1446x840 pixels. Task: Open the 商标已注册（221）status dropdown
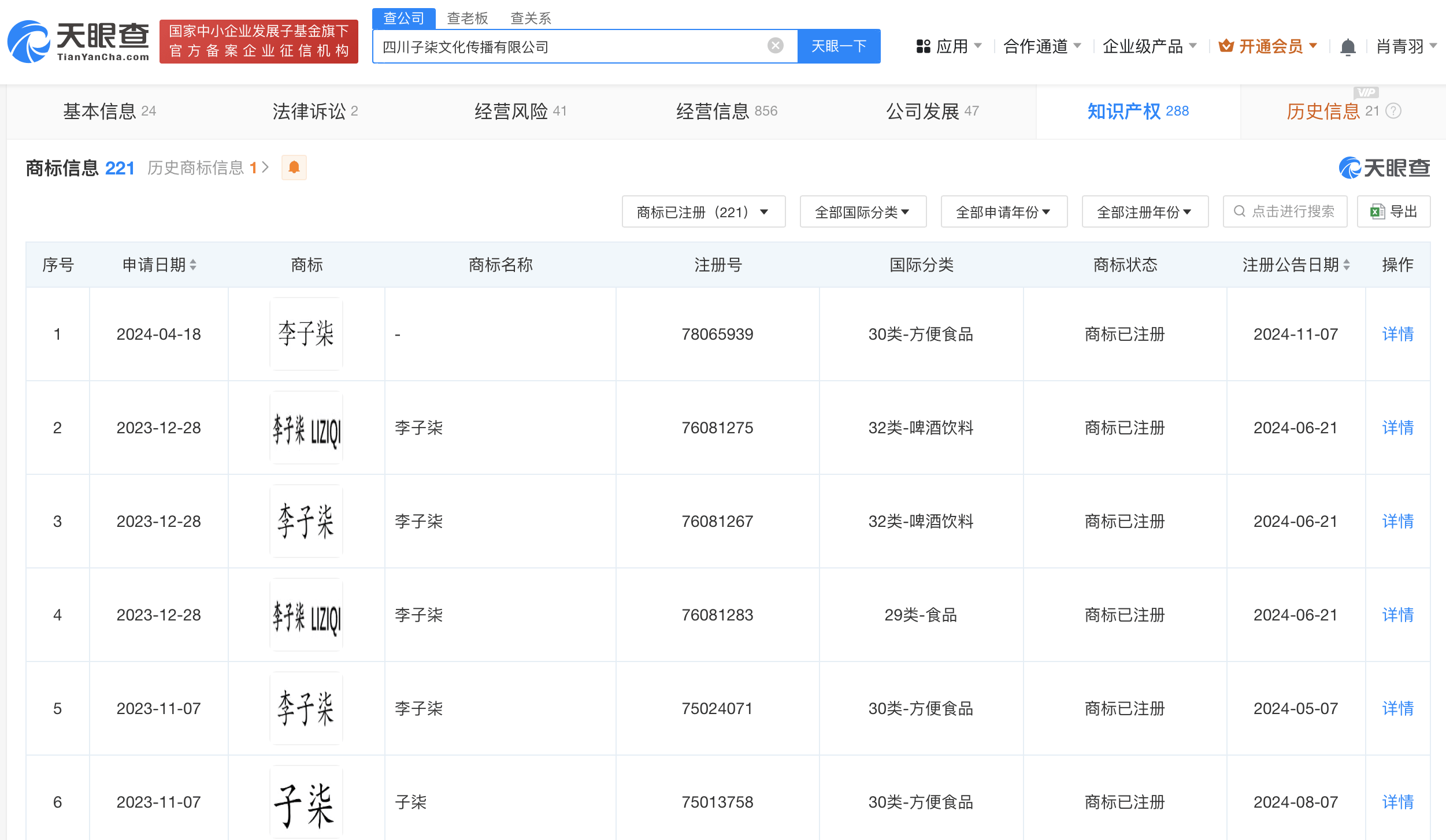pyautogui.click(x=703, y=212)
